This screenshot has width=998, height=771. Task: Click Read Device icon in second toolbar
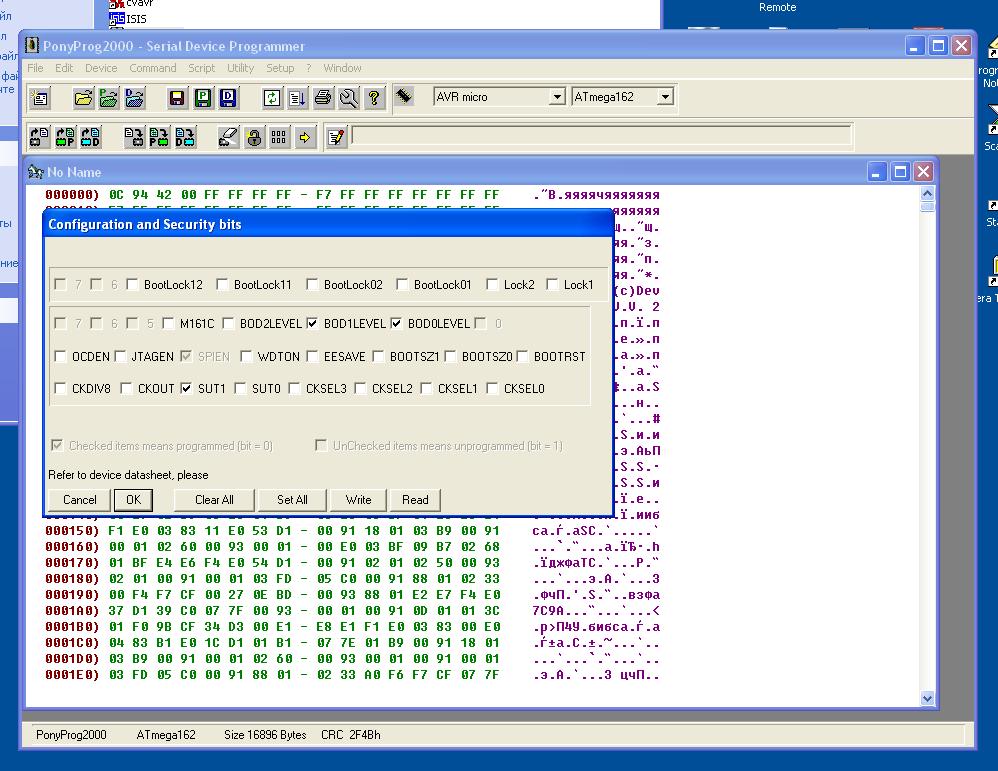(x=39, y=137)
